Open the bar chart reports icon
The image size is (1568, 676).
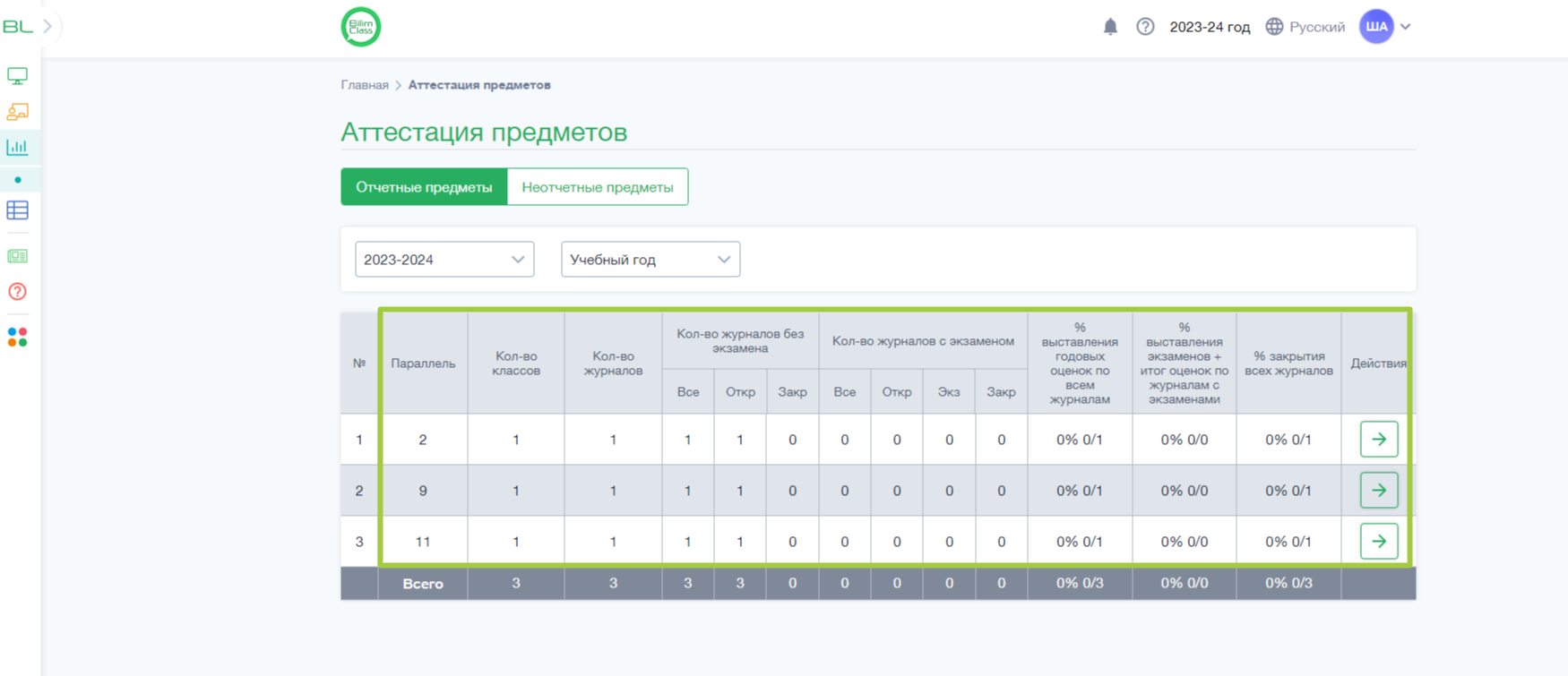(x=17, y=147)
